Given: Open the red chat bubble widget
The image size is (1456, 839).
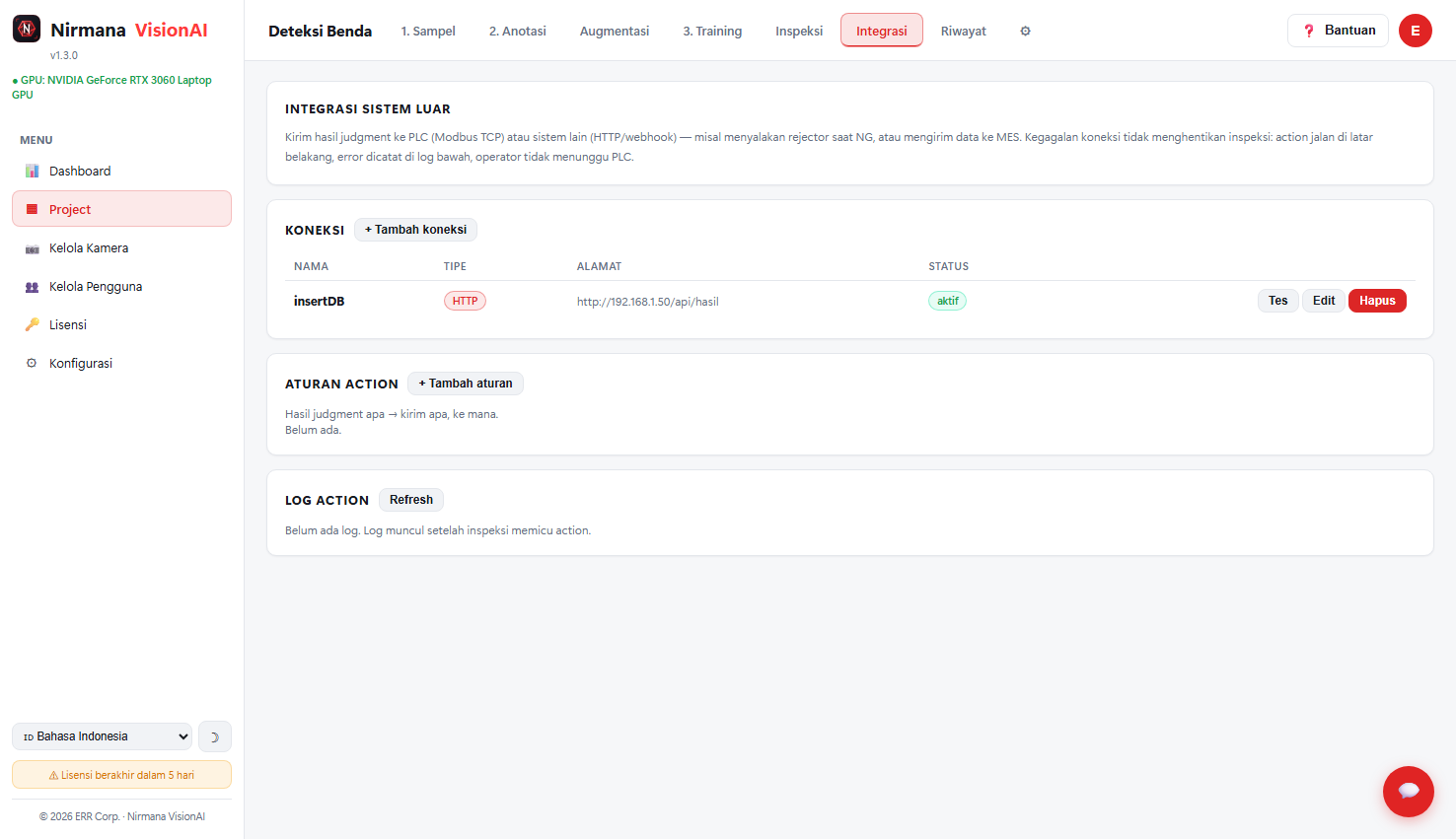Looking at the screenshot, I should [1409, 792].
